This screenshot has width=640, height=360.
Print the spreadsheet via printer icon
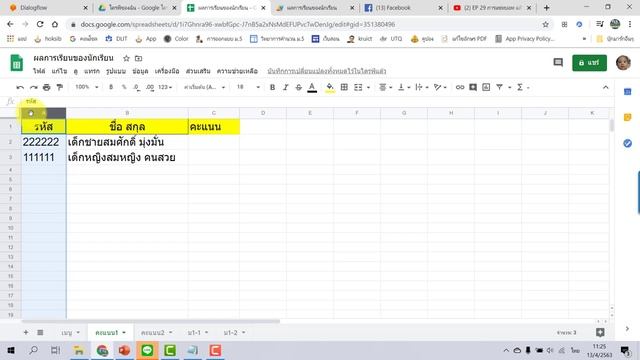click(x=47, y=87)
